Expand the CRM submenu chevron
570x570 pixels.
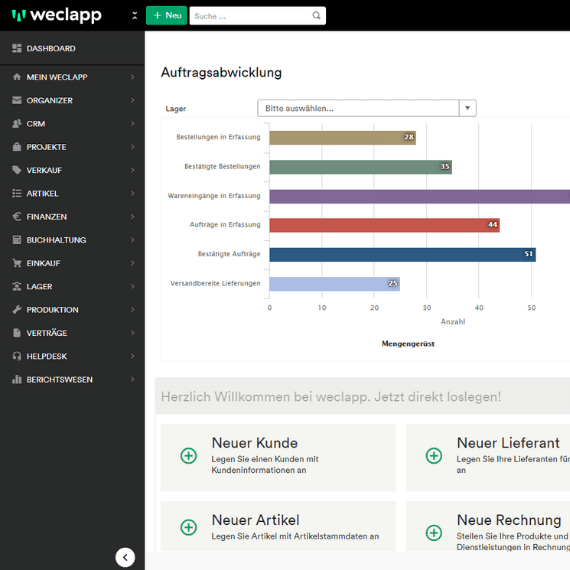pos(133,124)
